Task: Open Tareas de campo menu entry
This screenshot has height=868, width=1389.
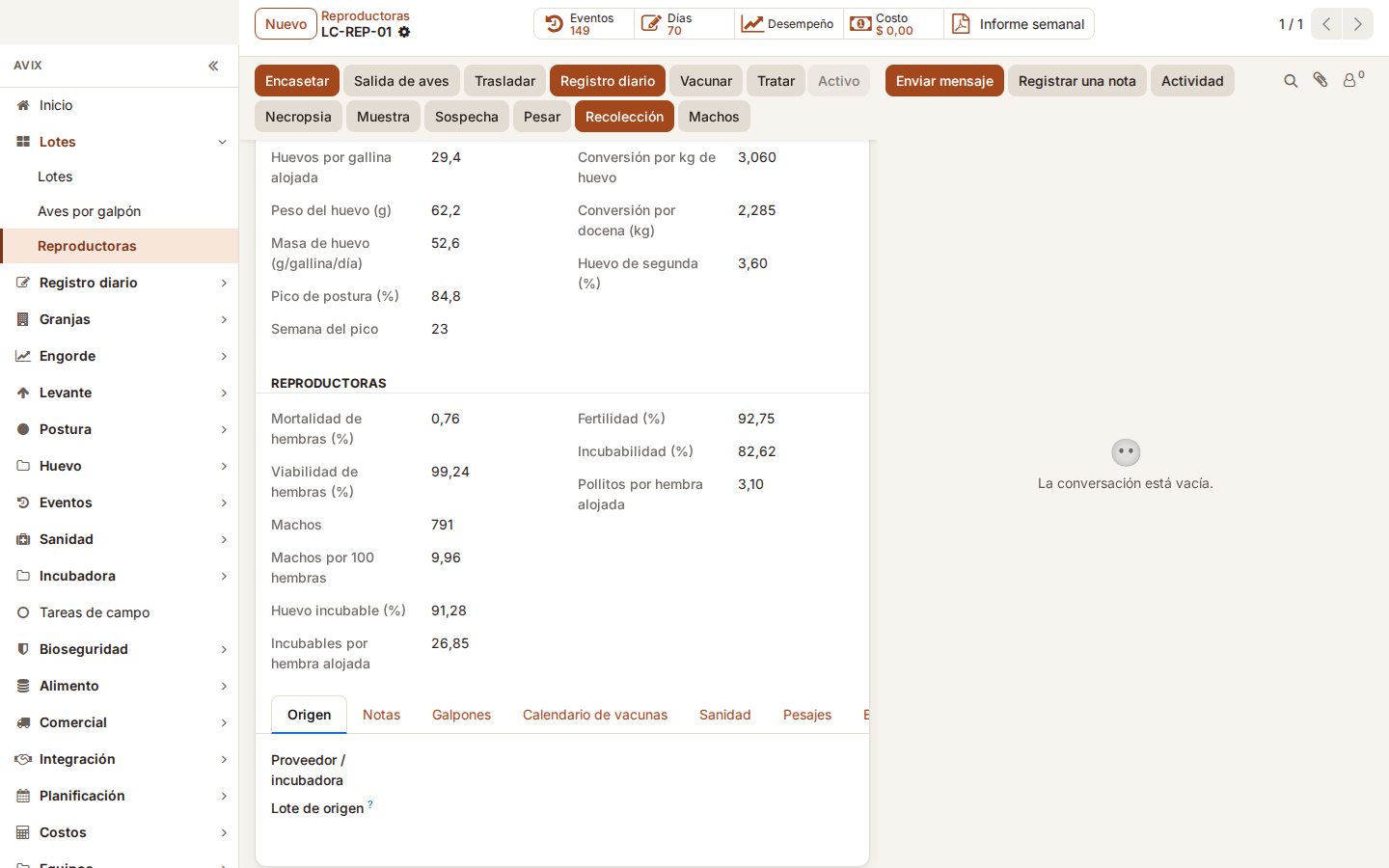Action: (x=119, y=612)
